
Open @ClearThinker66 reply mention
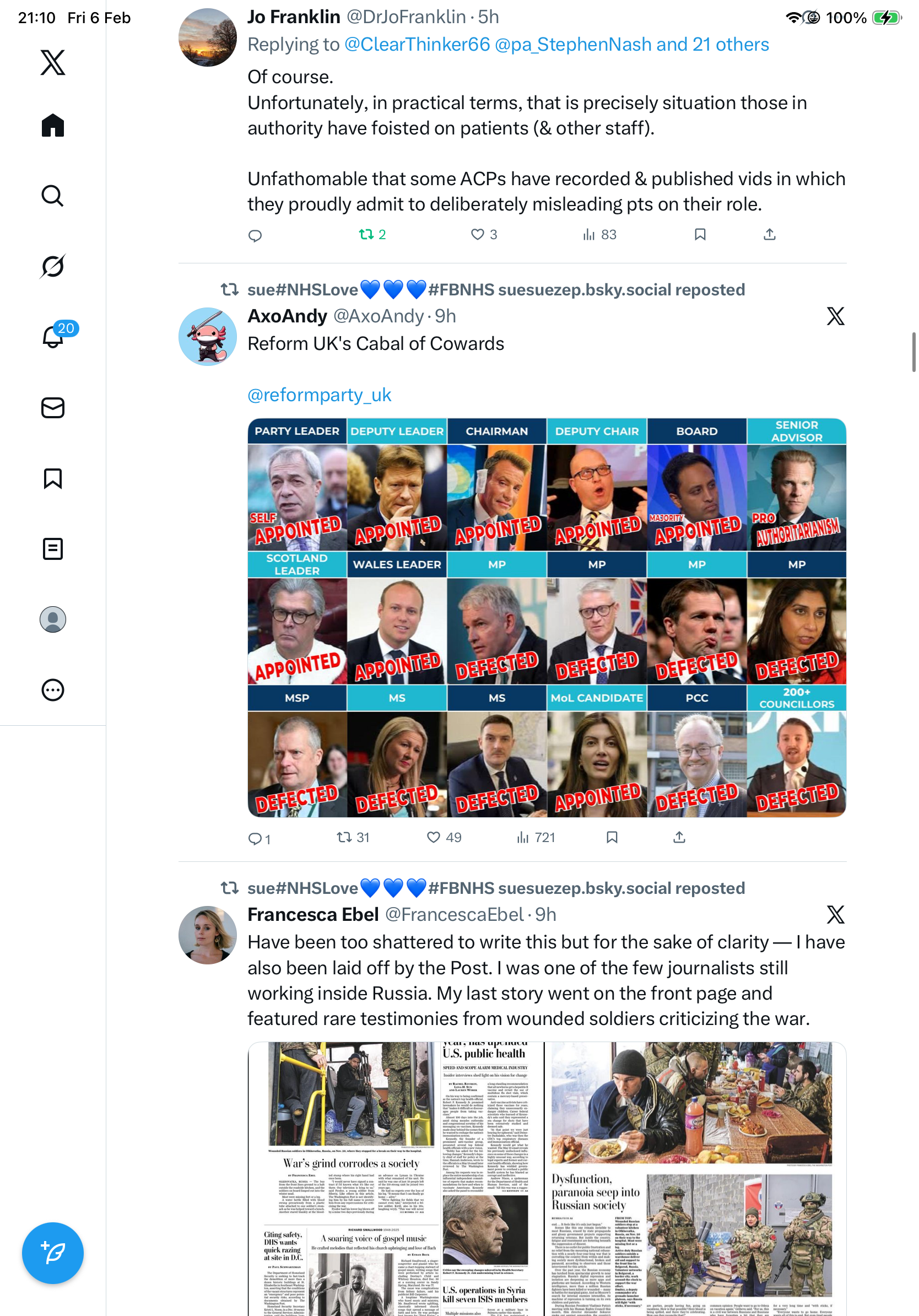[417, 44]
